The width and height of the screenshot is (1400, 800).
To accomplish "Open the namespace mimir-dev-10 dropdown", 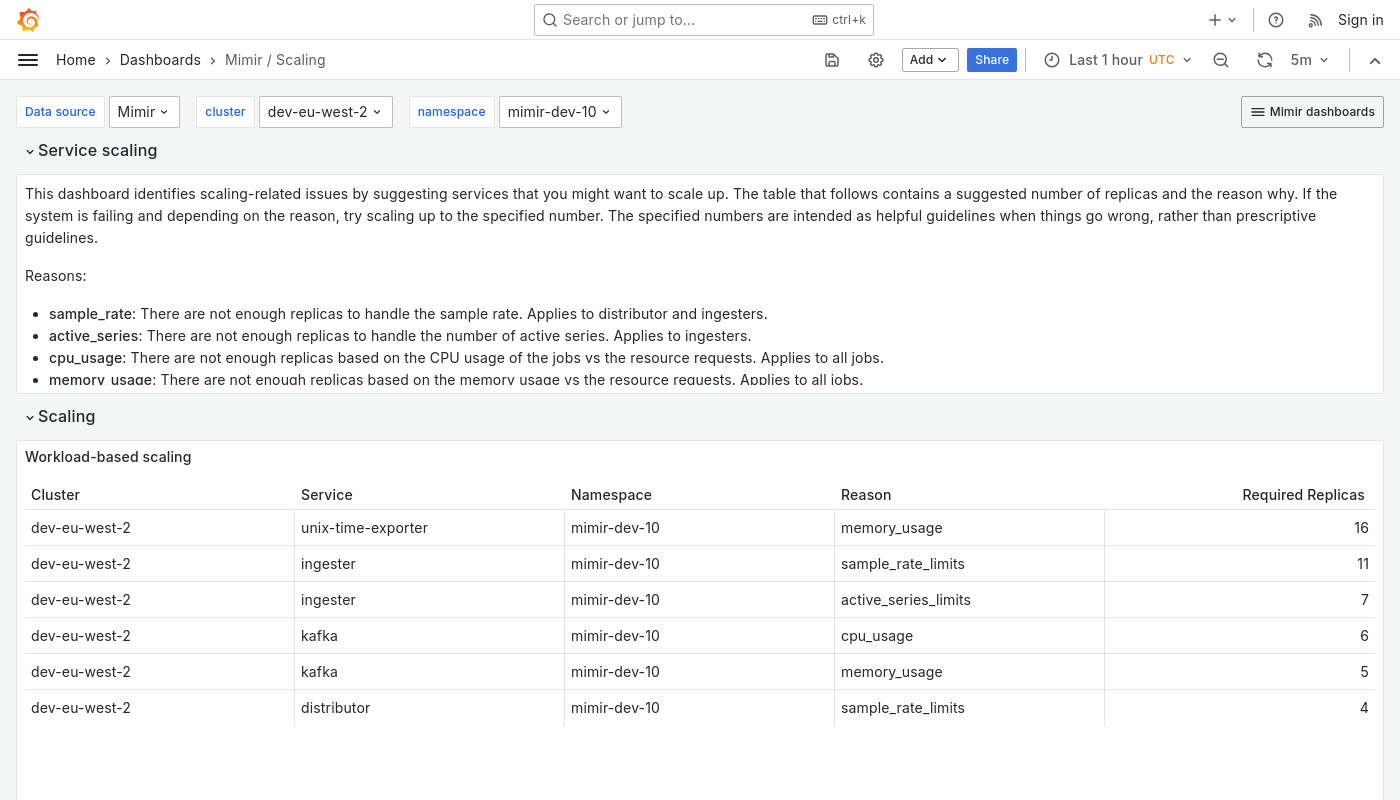I will 560,112.
